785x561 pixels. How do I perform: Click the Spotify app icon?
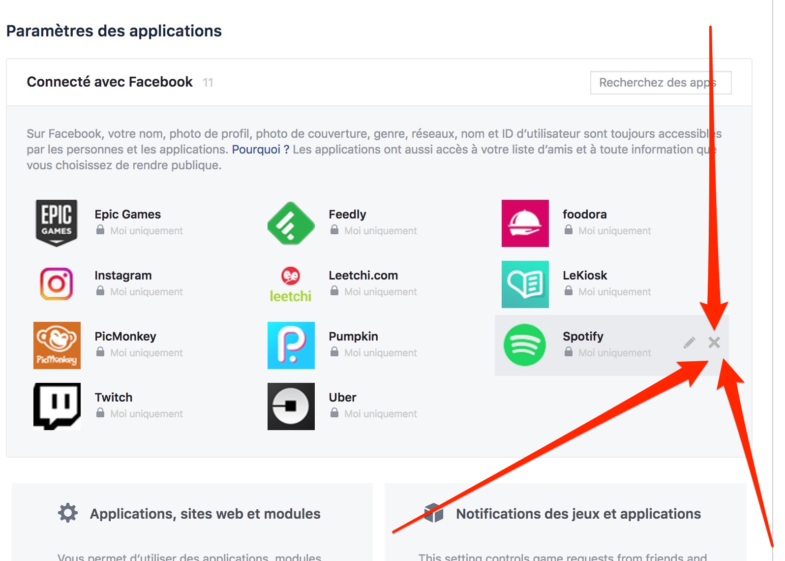point(525,345)
